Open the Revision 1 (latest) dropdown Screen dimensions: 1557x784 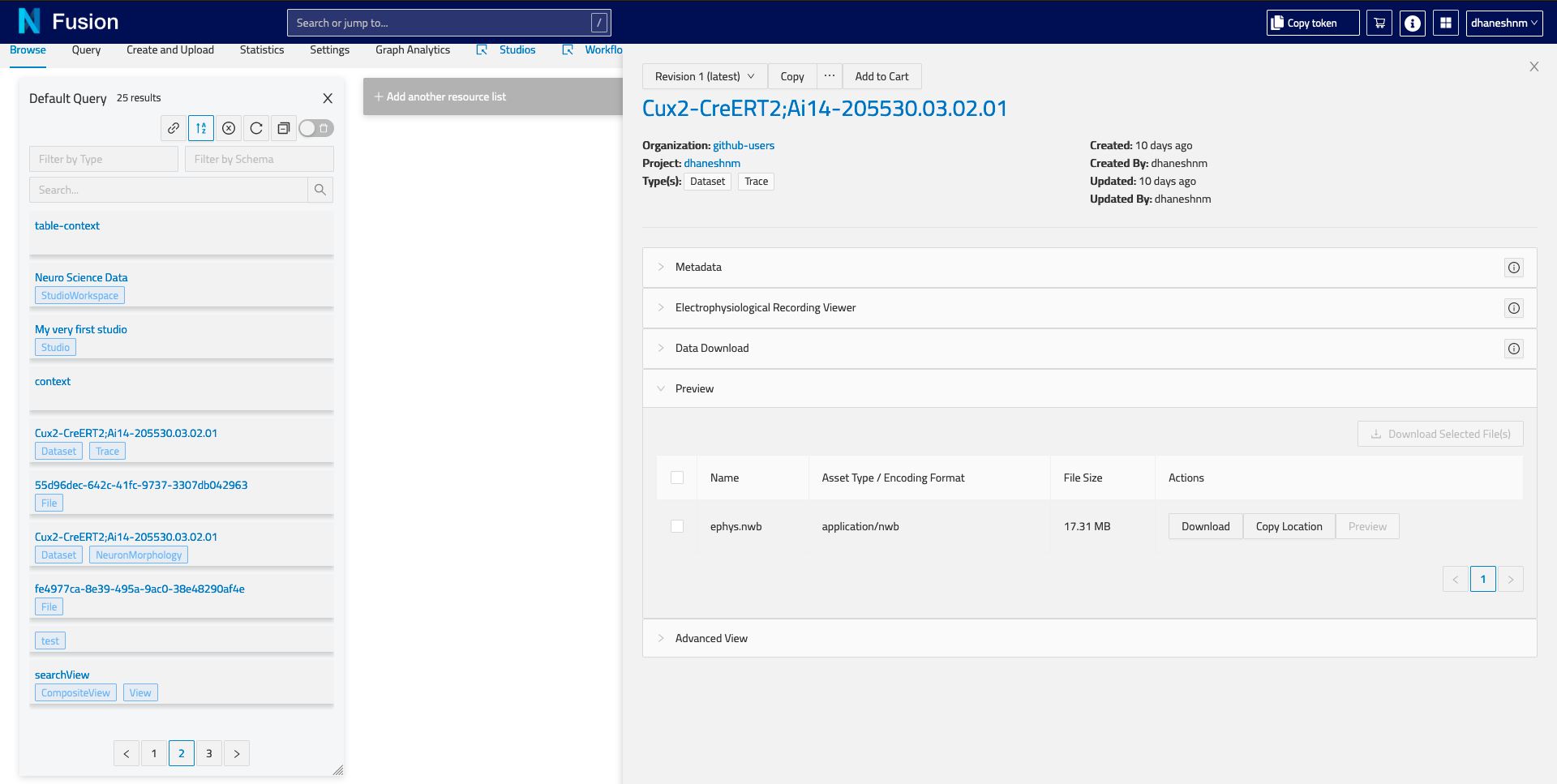point(705,76)
